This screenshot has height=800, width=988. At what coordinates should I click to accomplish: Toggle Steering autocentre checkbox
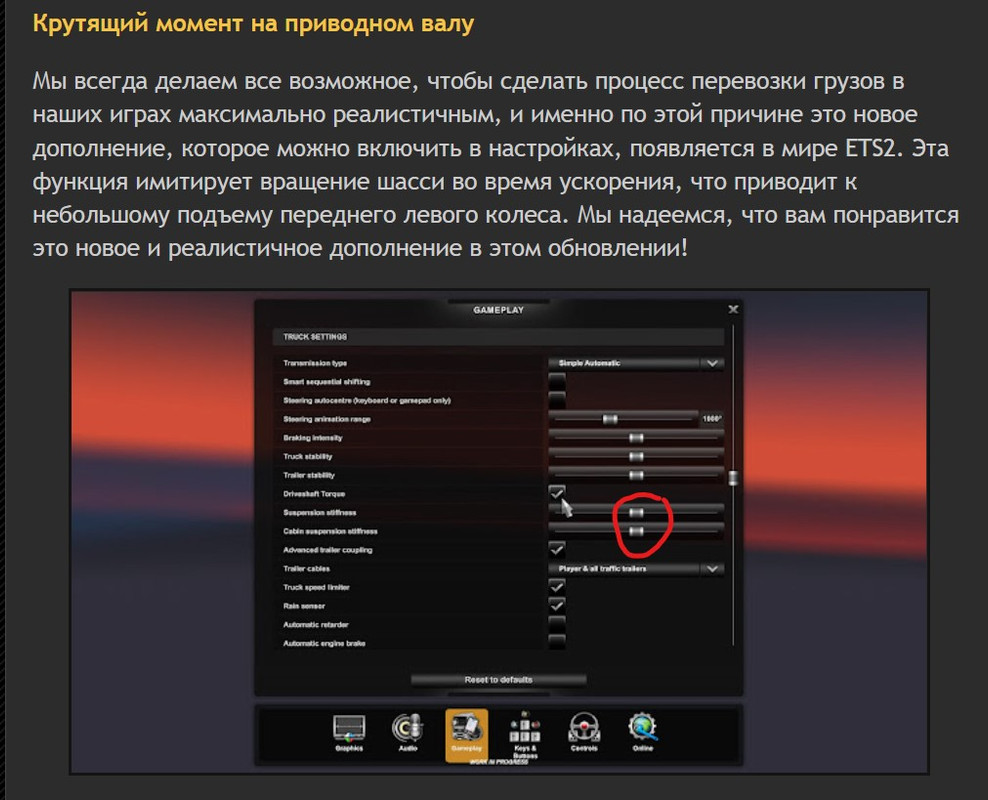coord(557,400)
